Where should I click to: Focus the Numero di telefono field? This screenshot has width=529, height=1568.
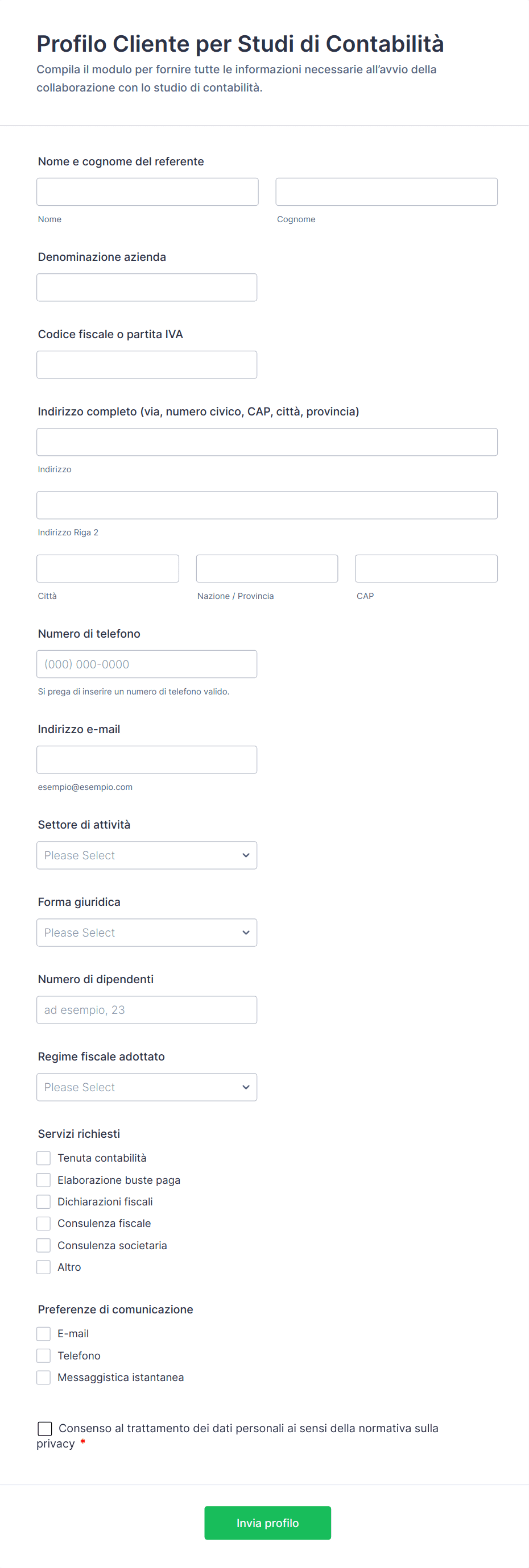[146, 664]
